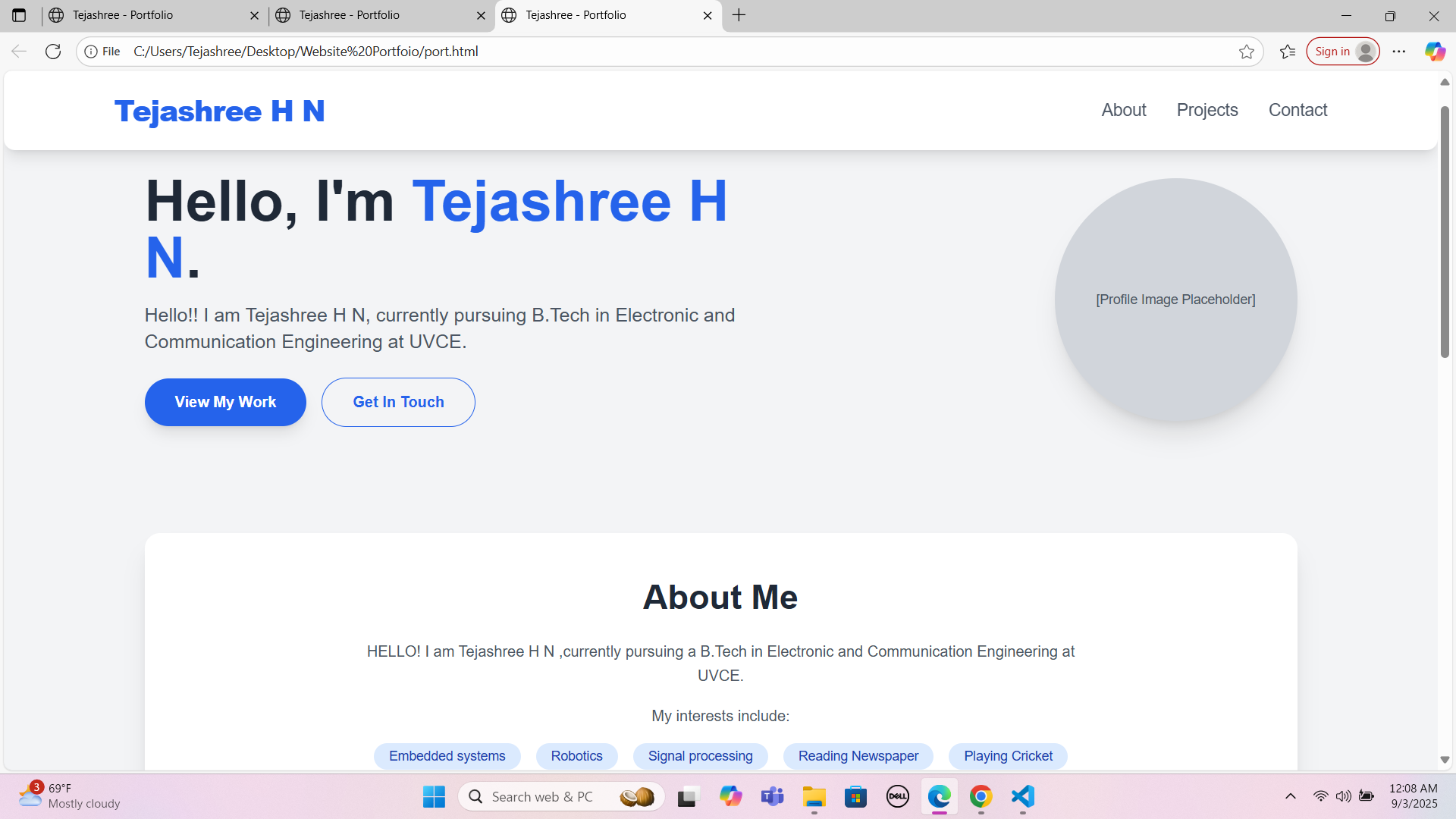
Task: Click the Get In Touch button
Action: tap(398, 402)
